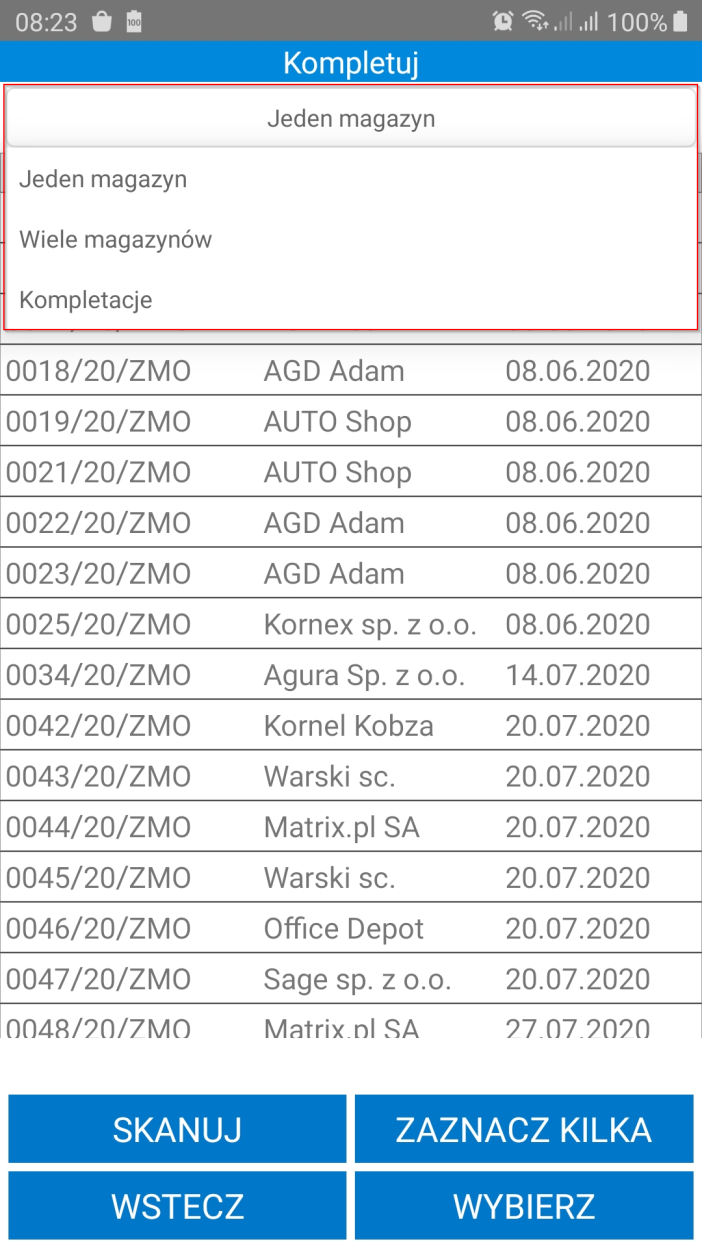Select order 0034/20/ZMO from Agura Sp. z o.o.
Viewport: 702px width, 1248px height.
(350, 676)
